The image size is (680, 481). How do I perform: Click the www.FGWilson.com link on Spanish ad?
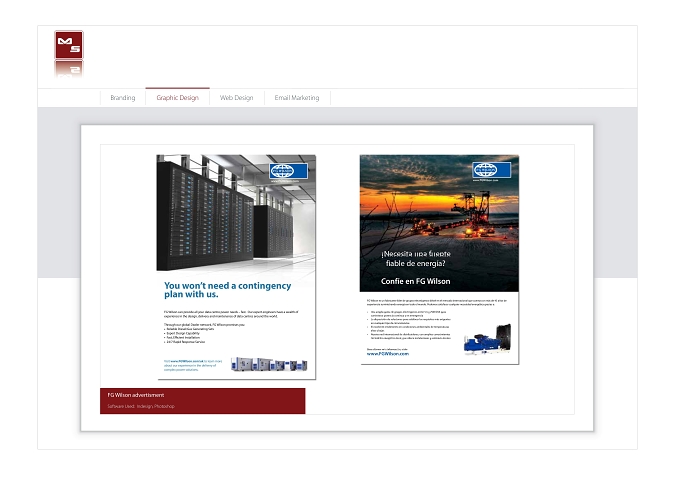(388, 353)
